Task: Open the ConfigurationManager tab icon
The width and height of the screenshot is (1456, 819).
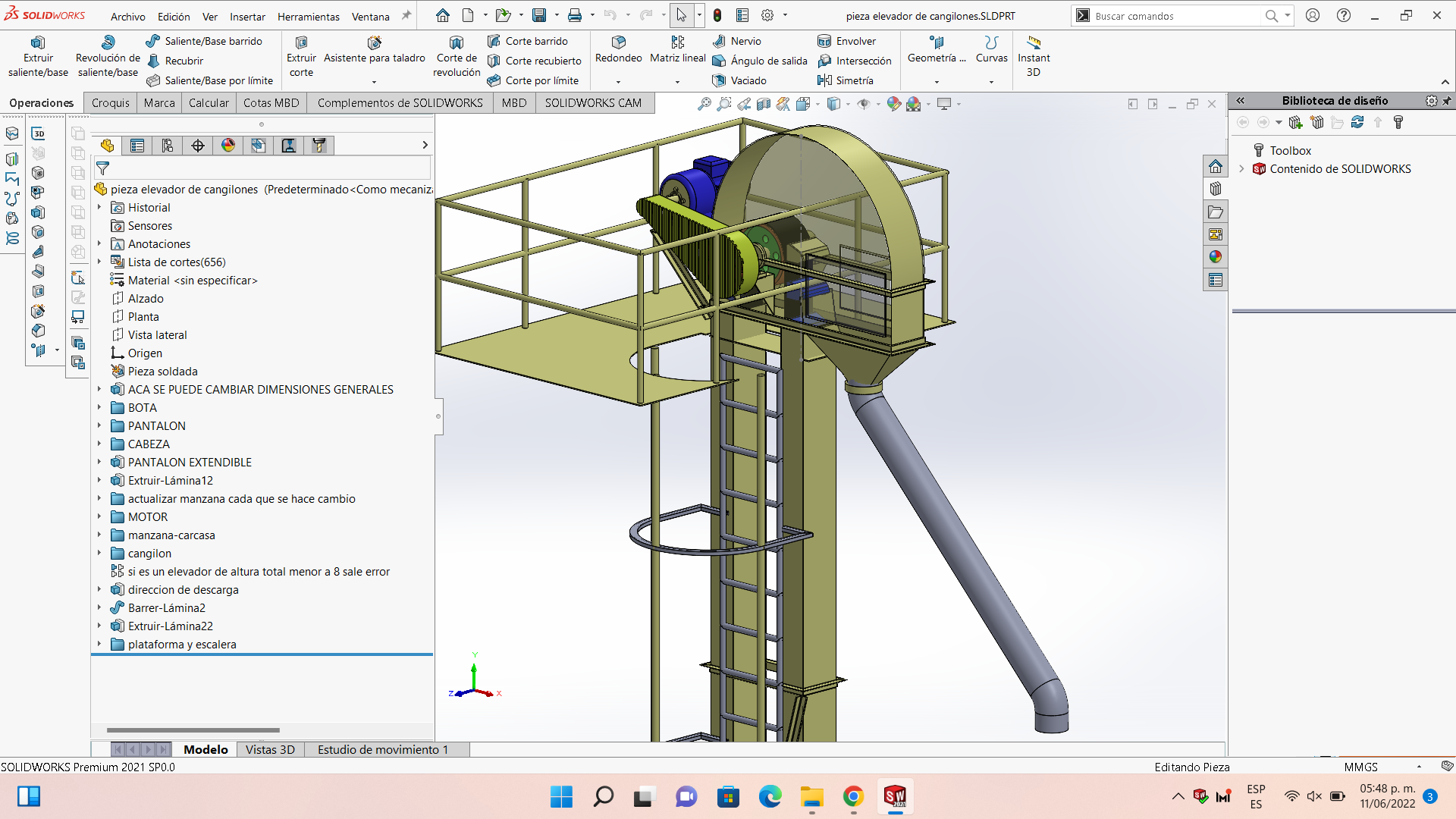Action: click(x=168, y=146)
